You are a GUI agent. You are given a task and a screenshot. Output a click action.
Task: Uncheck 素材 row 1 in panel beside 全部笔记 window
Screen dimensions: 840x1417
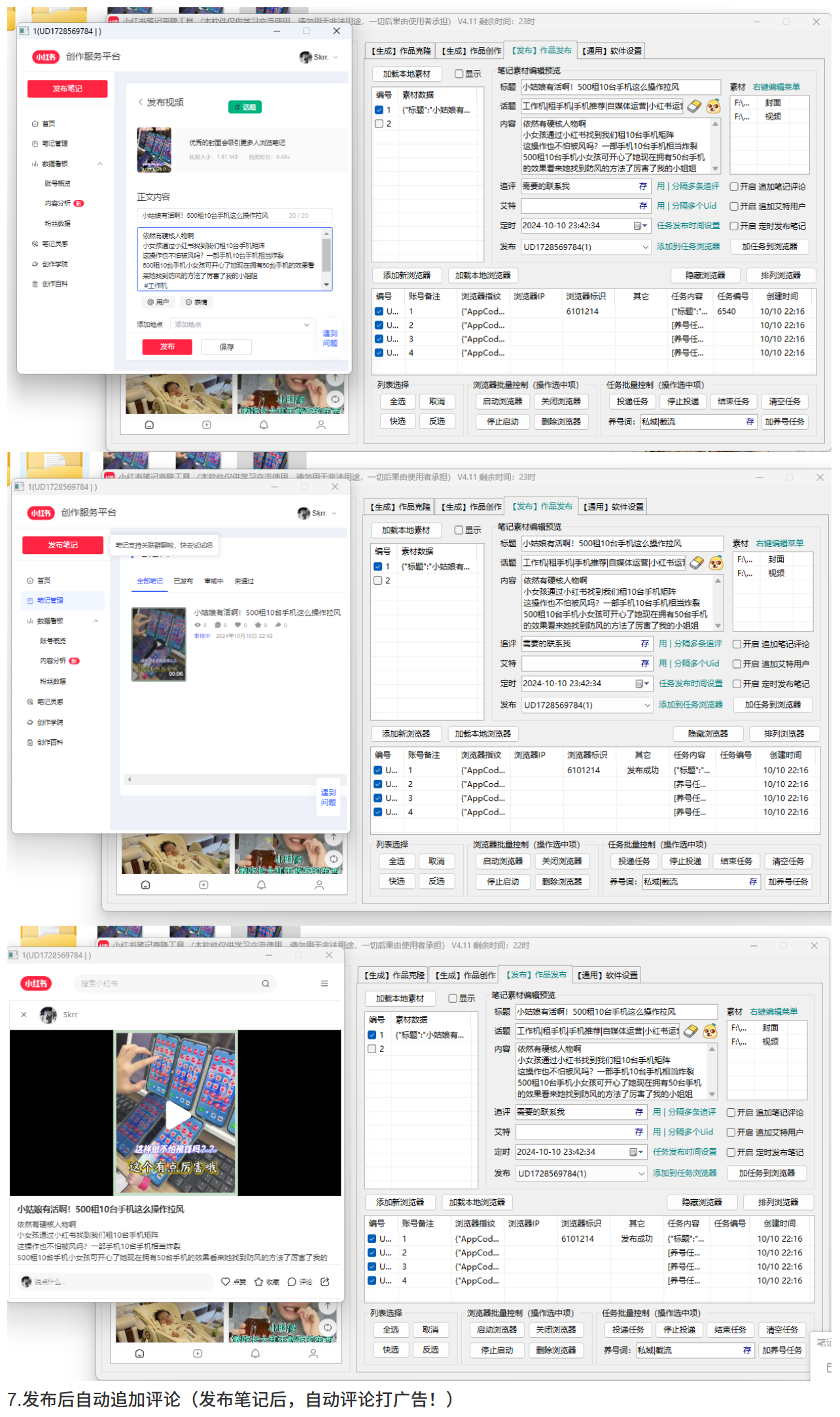pyautogui.click(x=377, y=567)
